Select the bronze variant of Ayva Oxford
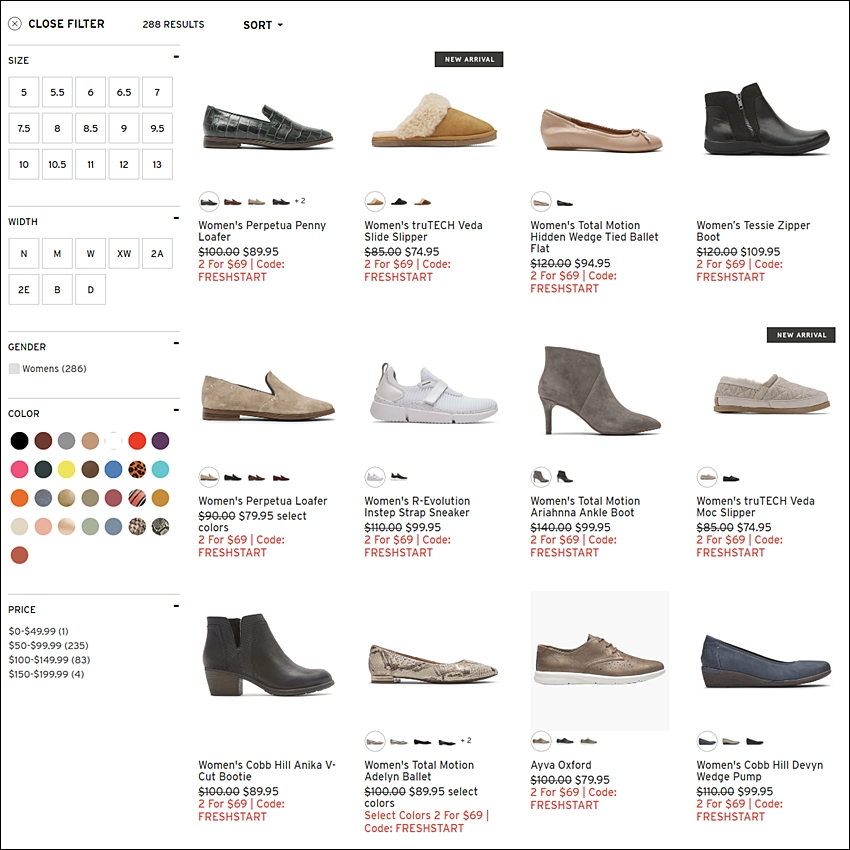This screenshot has height=850, width=850. point(541,740)
